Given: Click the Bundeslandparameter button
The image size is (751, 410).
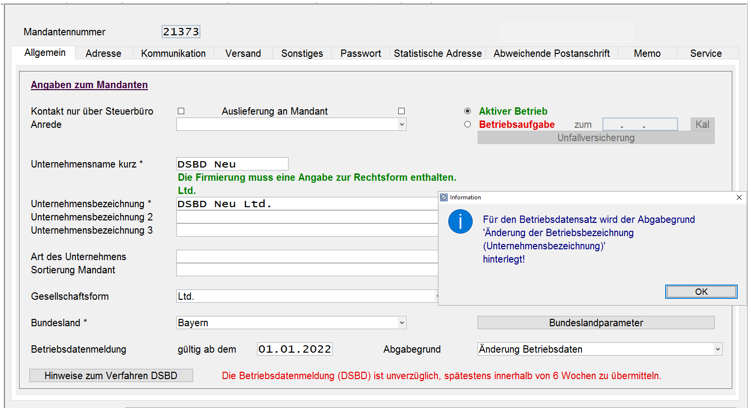Looking at the screenshot, I should (x=595, y=323).
